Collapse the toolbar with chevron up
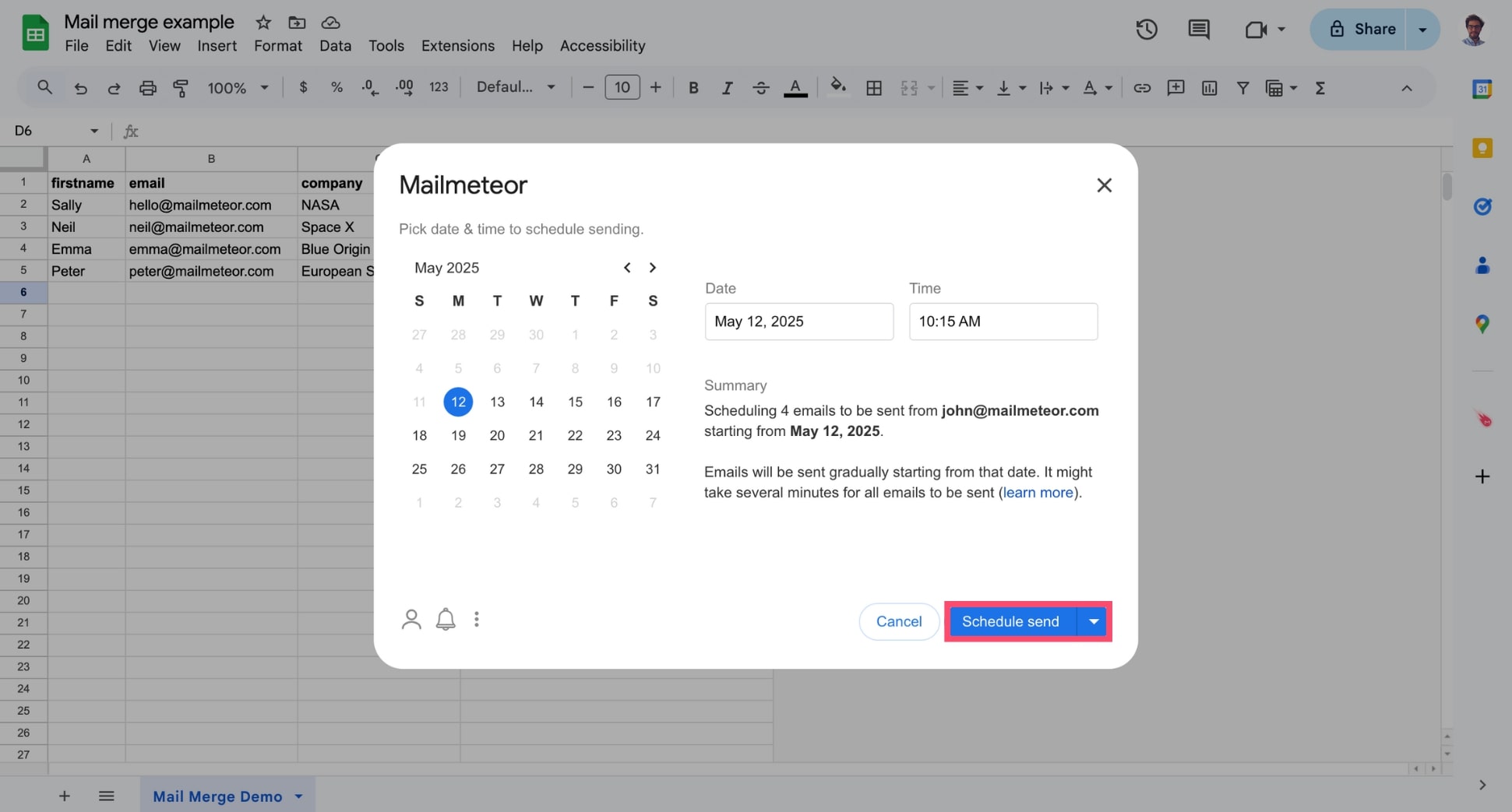1512x812 pixels. pos(1406,88)
